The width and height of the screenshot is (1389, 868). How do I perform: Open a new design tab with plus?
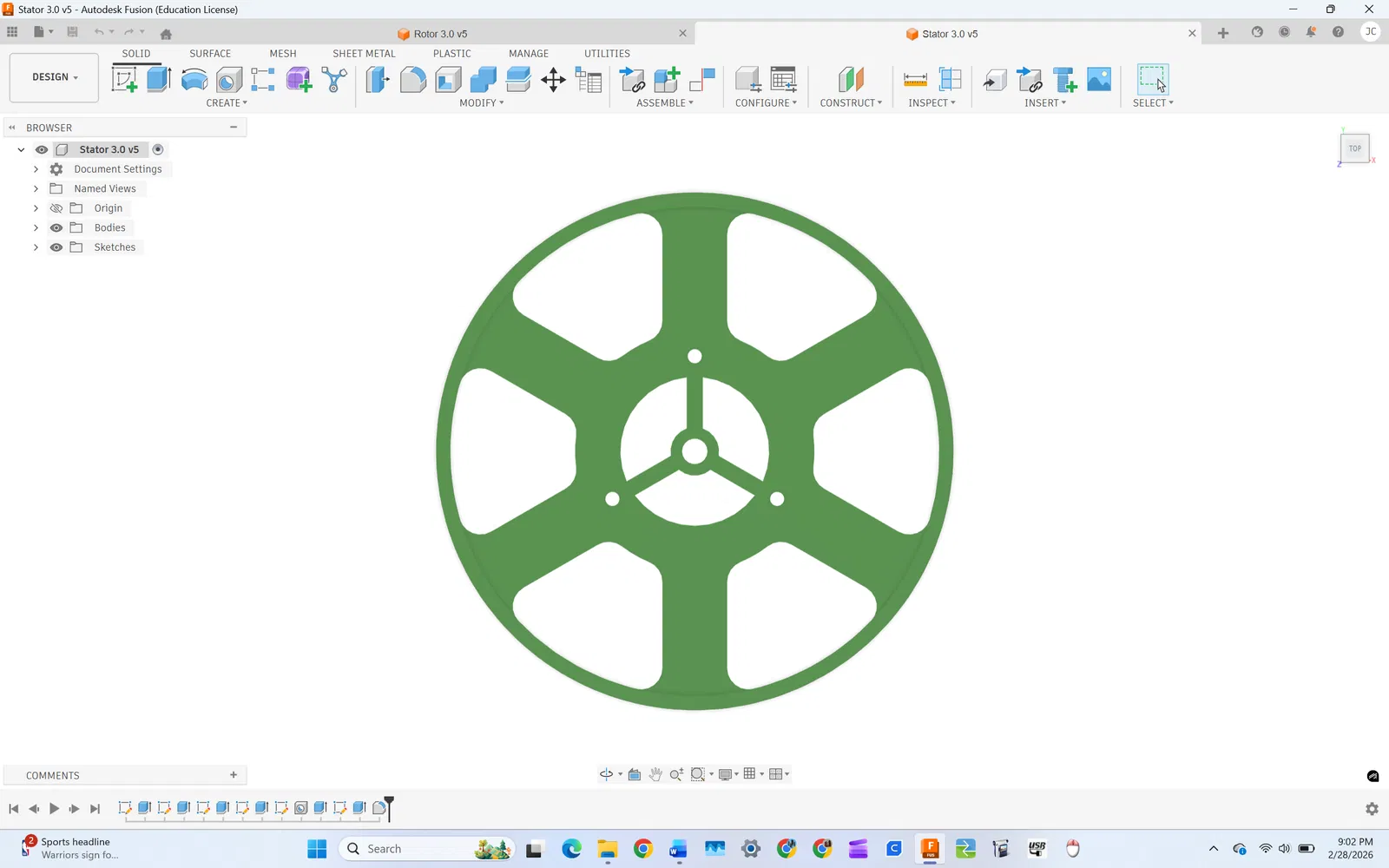click(x=1223, y=33)
